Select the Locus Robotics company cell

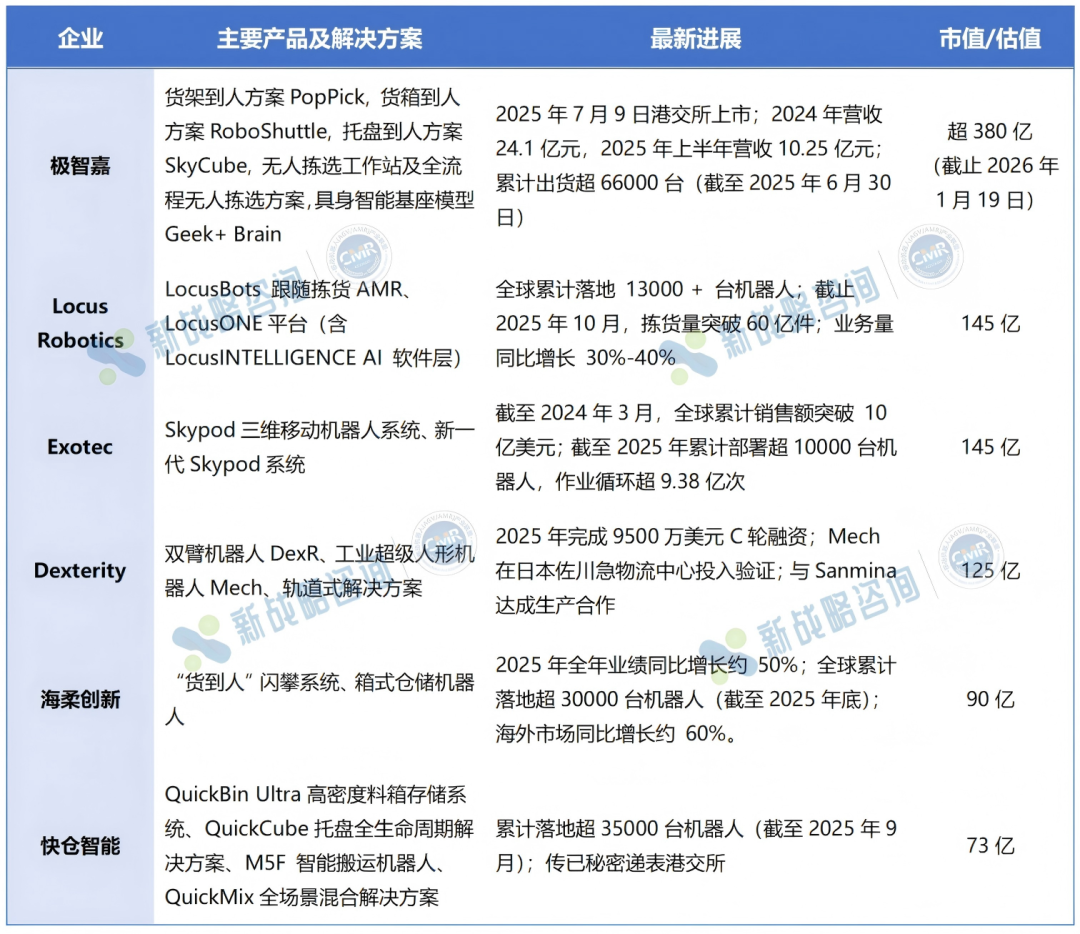[80, 323]
